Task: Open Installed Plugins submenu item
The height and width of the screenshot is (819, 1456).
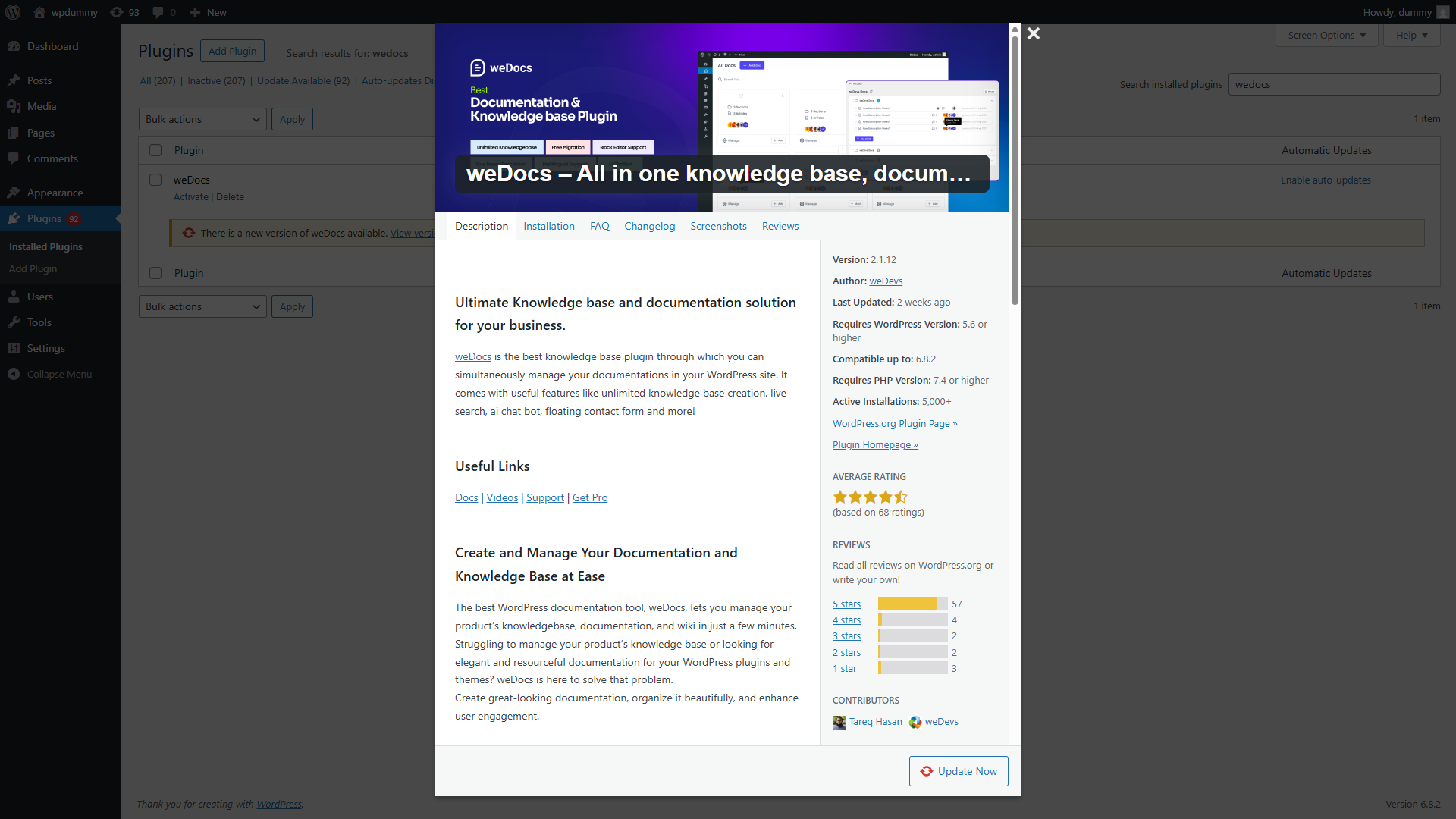Action: [45, 246]
